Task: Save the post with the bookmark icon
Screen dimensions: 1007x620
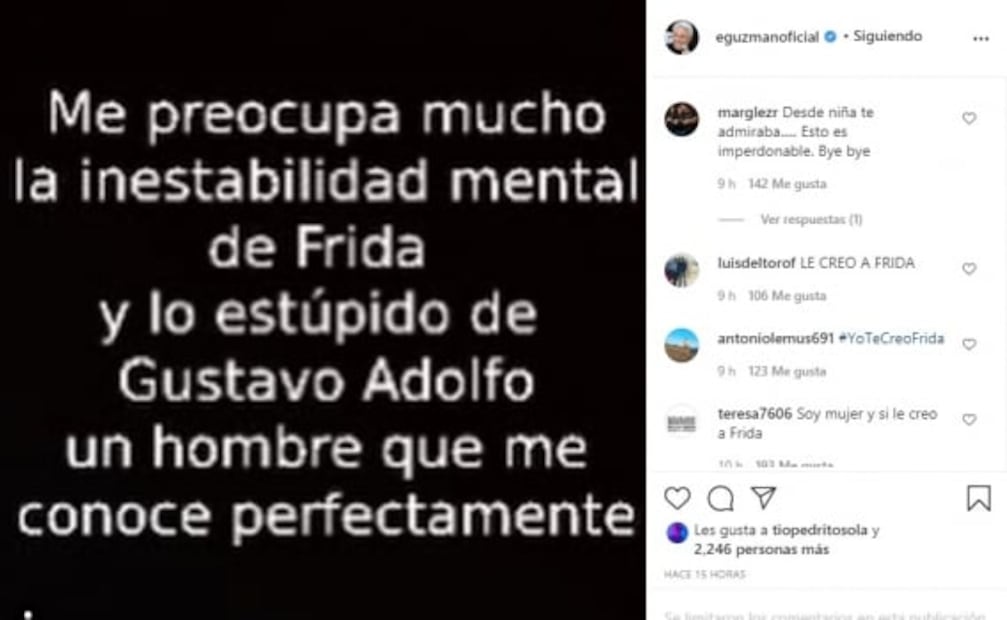Action: point(979,498)
